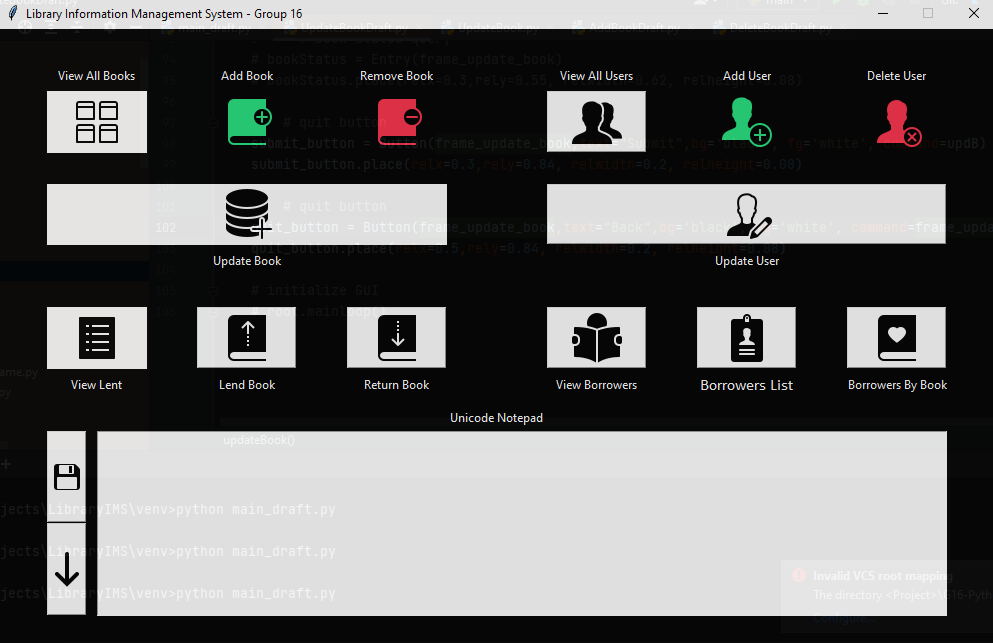Click the green Add Book icon
The width and height of the screenshot is (993, 643).
tap(250, 122)
